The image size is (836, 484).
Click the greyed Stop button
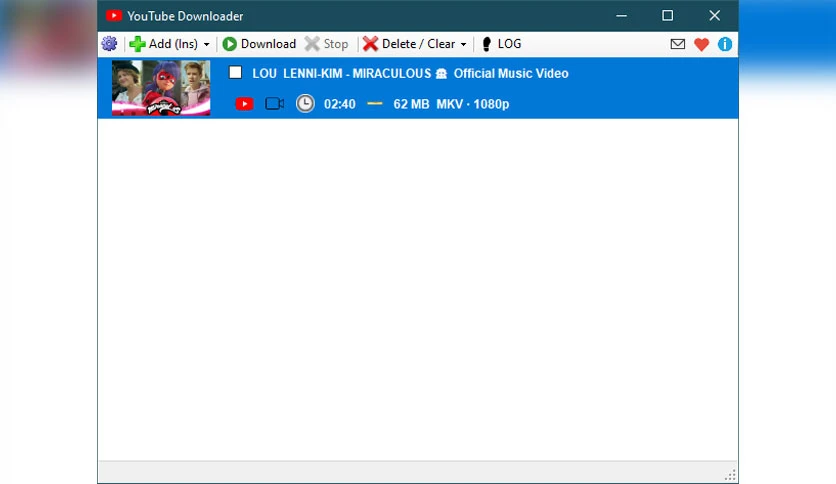[326, 44]
